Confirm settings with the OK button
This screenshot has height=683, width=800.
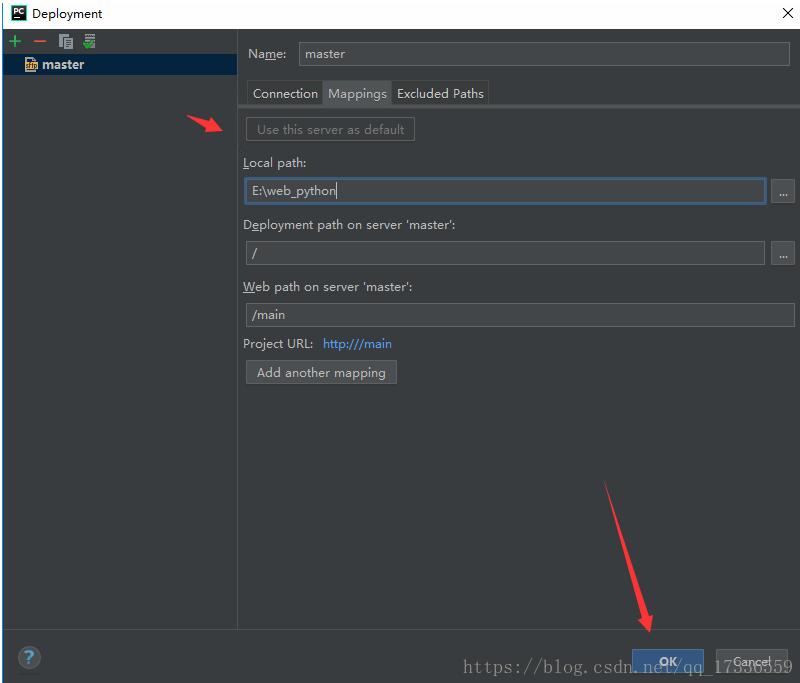coord(668,661)
